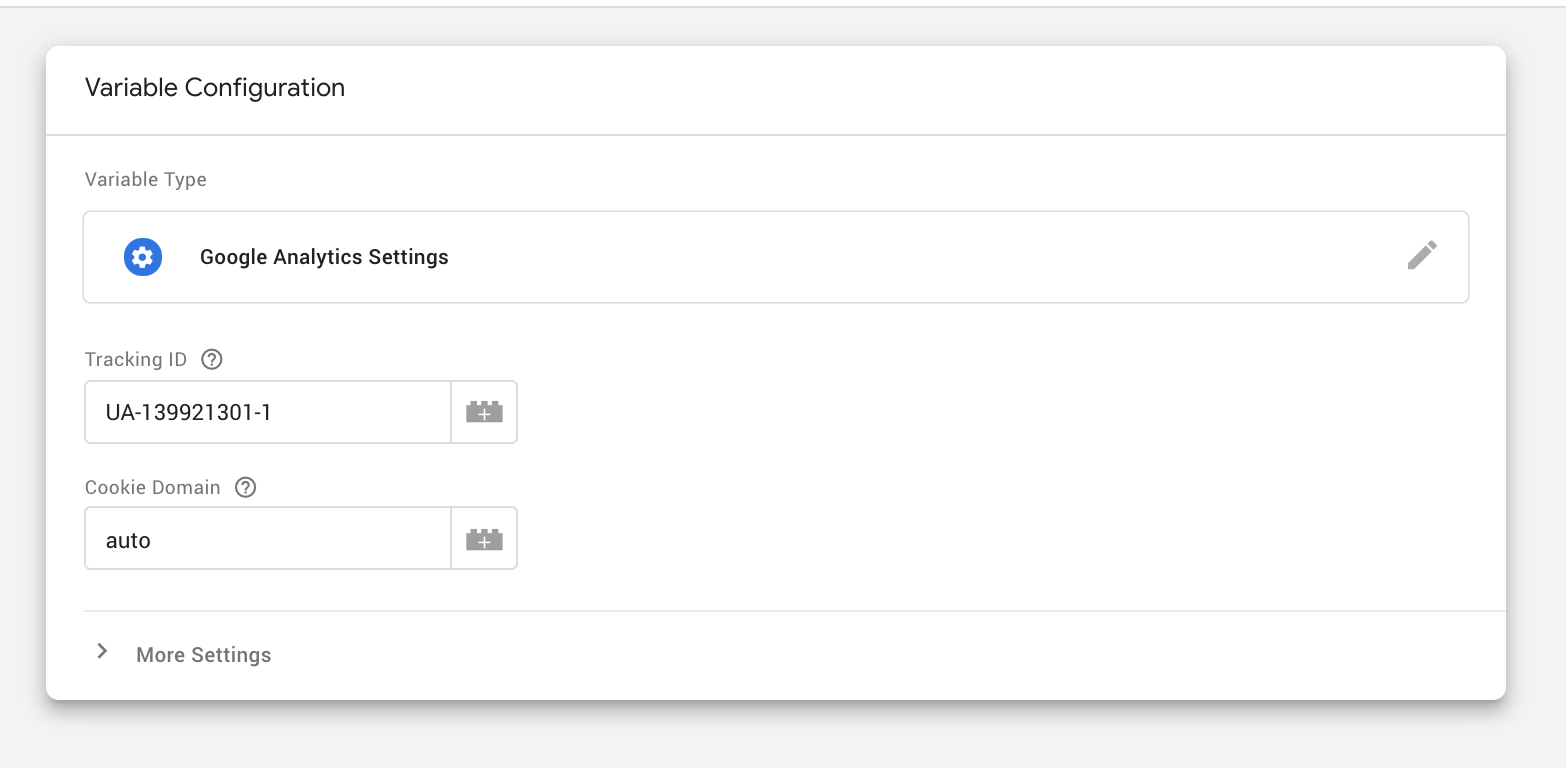Select the Google Analytics Settings type name
The height and width of the screenshot is (768, 1566).
[x=324, y=257]
